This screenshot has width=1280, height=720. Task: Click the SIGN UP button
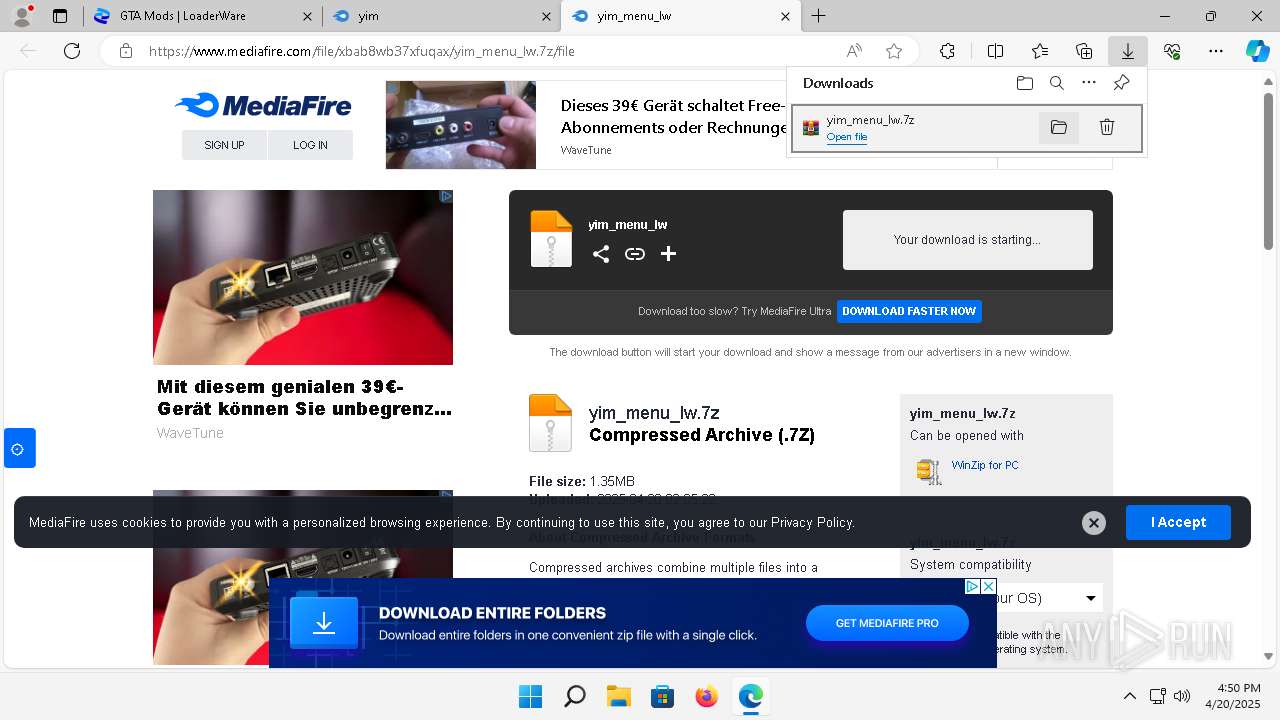[224, 145]
